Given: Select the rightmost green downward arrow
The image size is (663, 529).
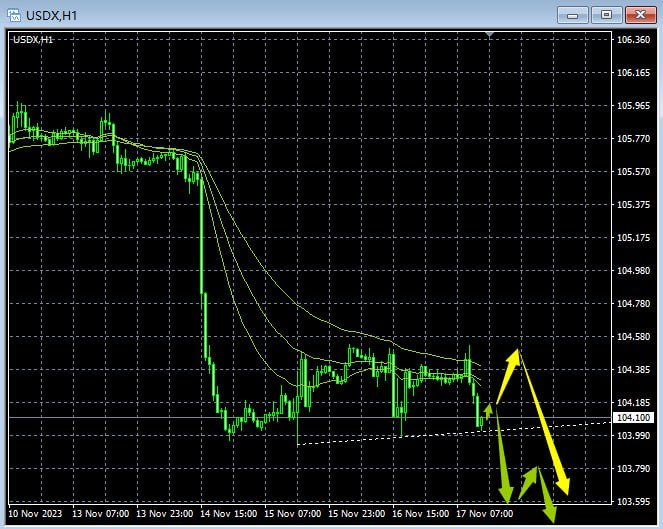Looking at the screenshot, I should point(544,493).
